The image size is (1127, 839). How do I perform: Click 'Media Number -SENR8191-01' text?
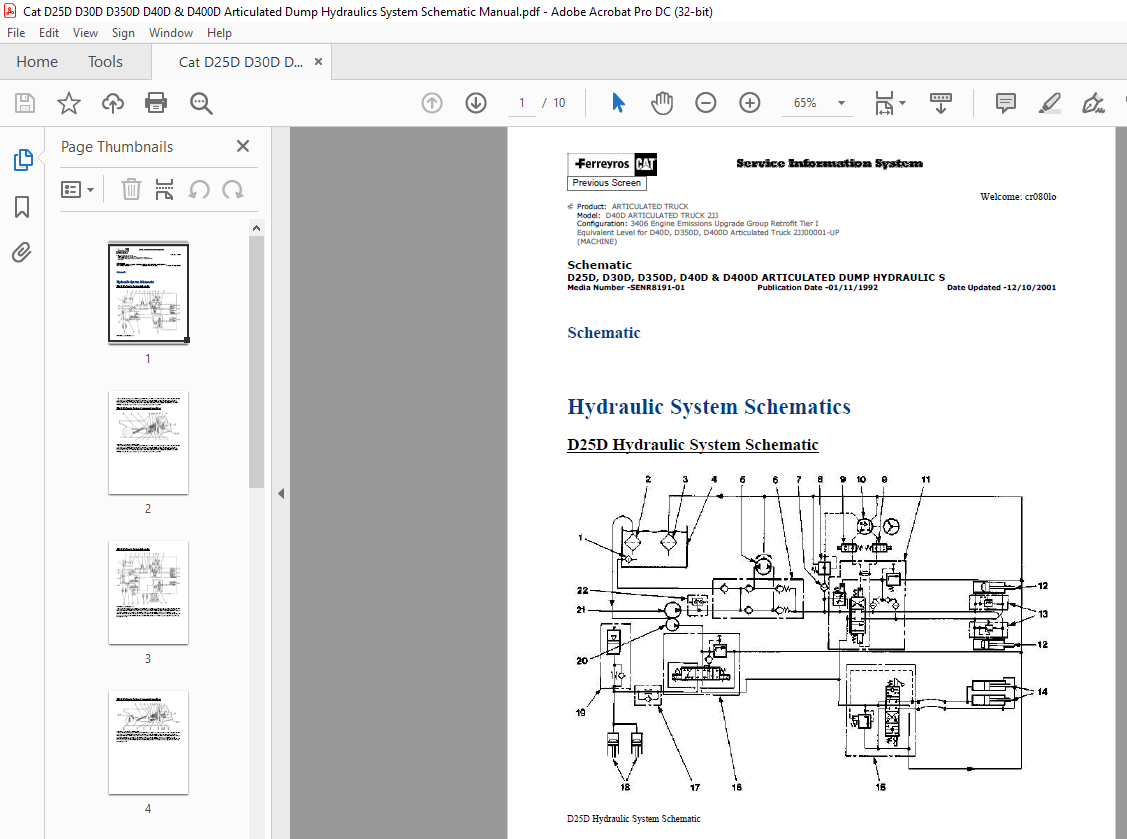626,288
